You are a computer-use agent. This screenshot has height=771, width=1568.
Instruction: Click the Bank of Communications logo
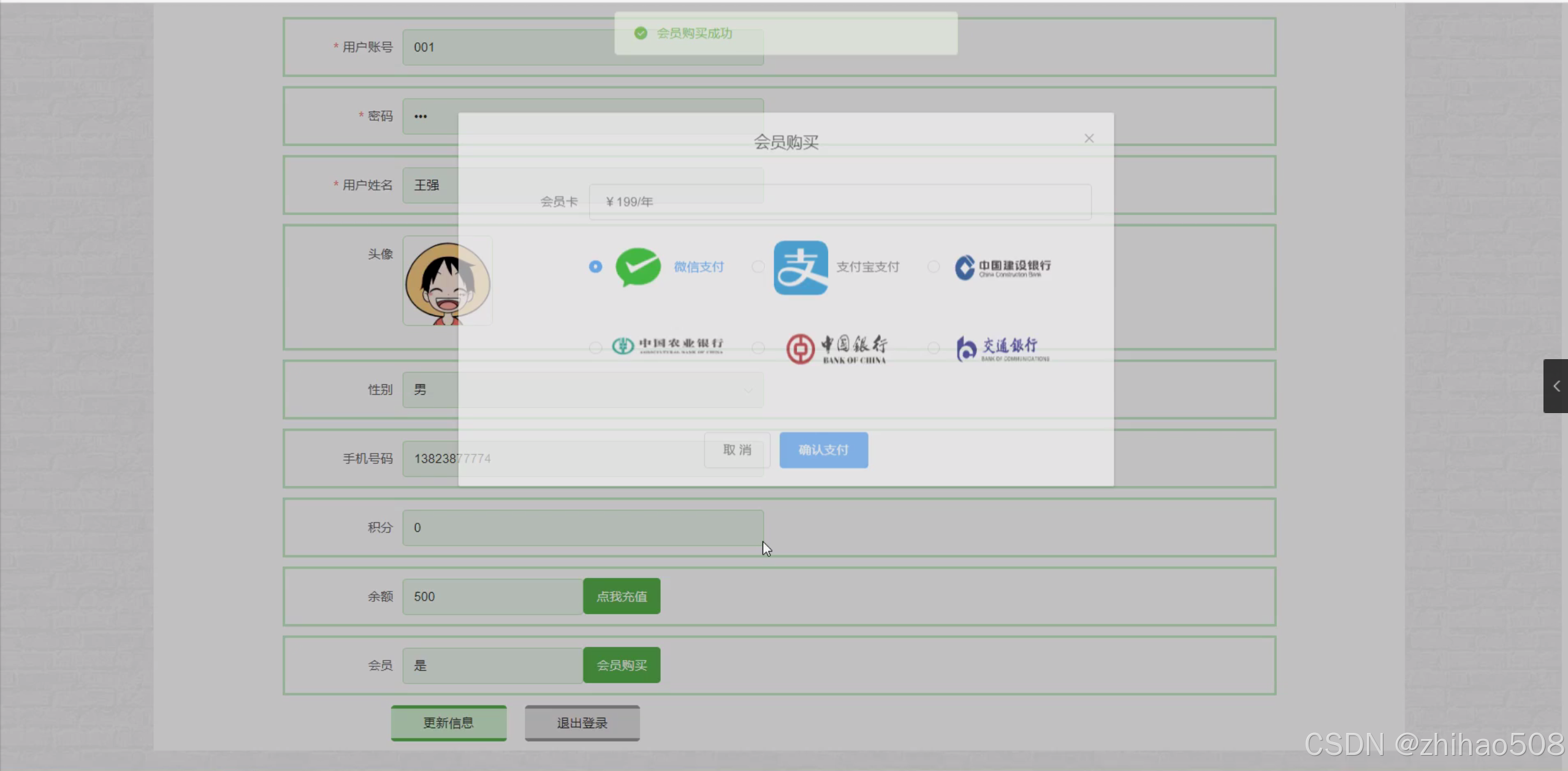pyautogui.click(x=1002, y=349)
